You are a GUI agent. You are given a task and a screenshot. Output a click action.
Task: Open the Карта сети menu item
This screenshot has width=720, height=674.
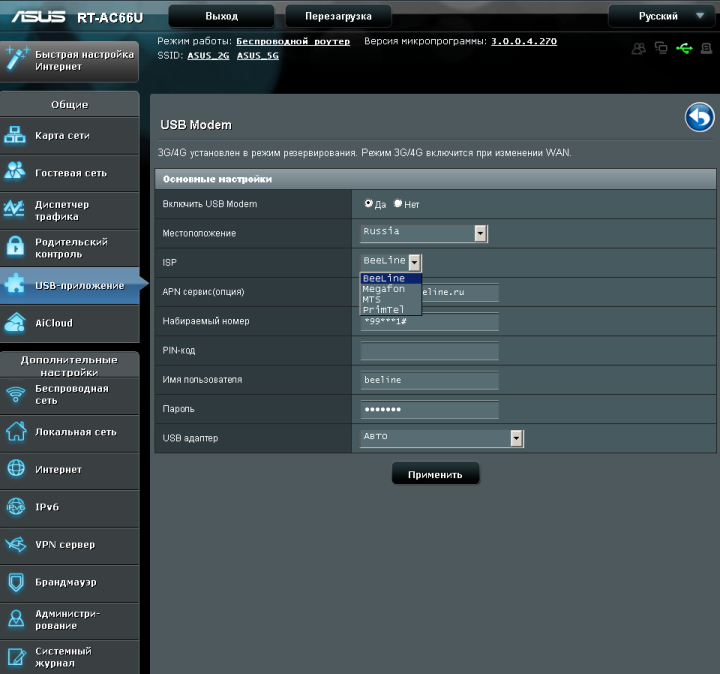click(x=69, y=135)
